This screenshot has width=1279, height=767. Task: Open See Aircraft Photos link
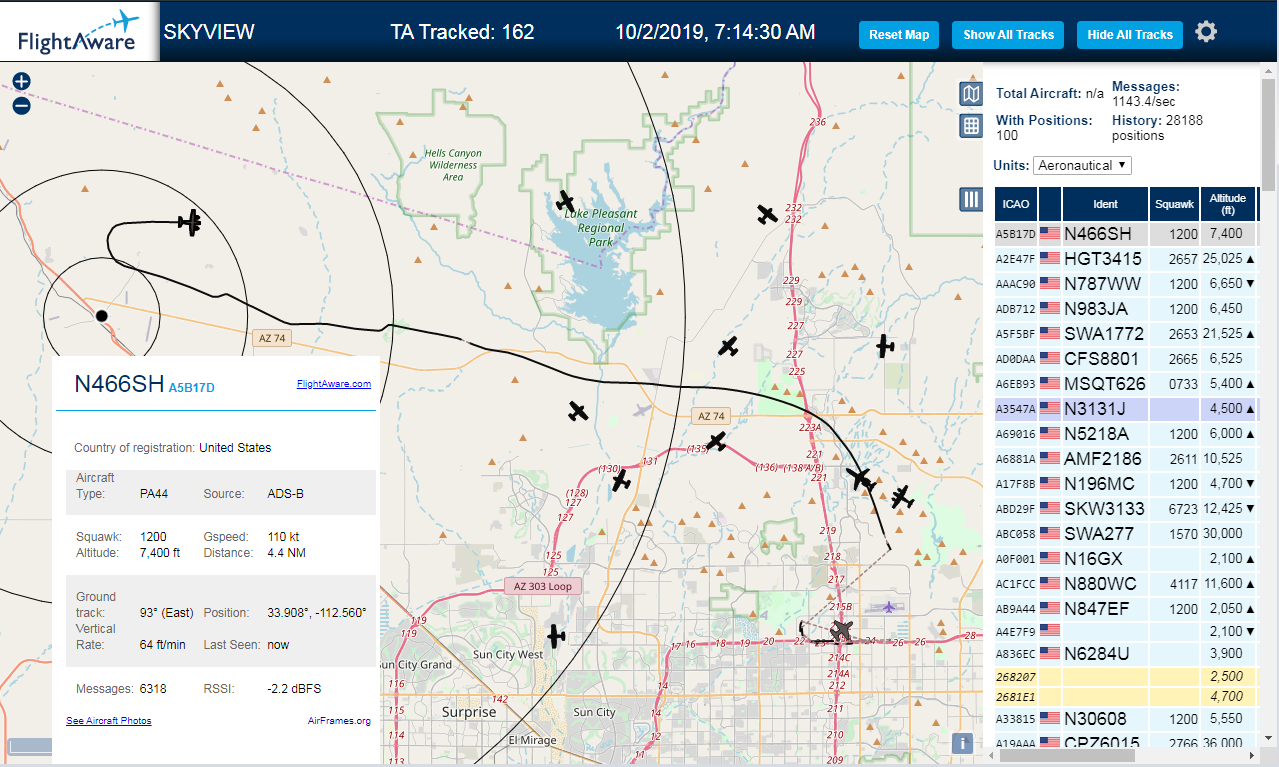click(109, 721)
